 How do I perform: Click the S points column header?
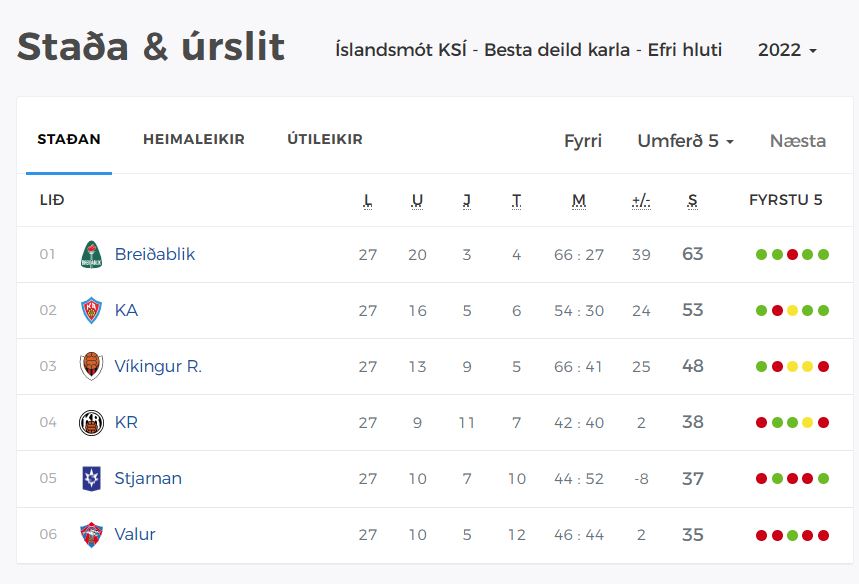coord(692,201)
